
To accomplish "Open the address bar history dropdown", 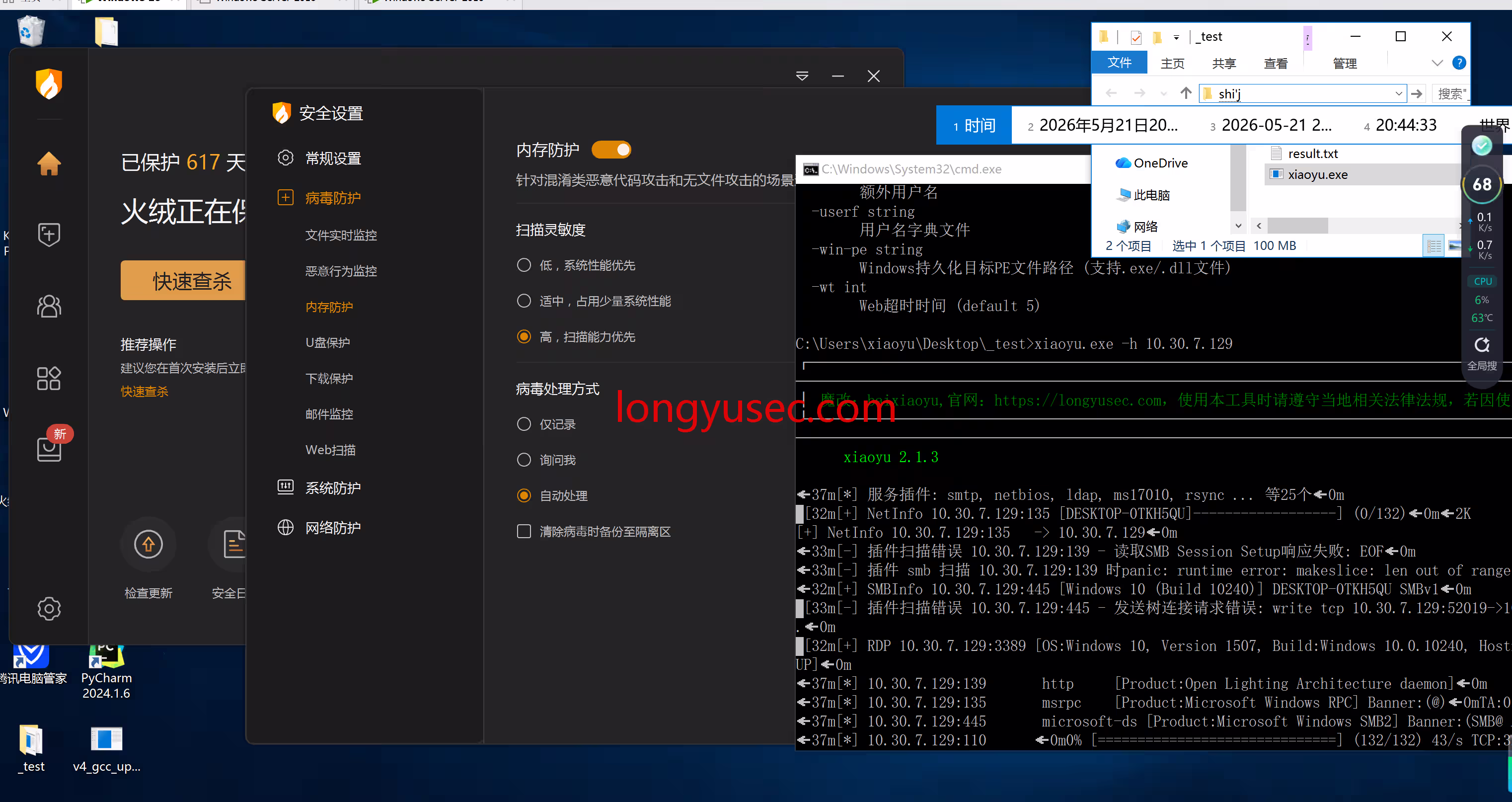I will point(1398,94).
